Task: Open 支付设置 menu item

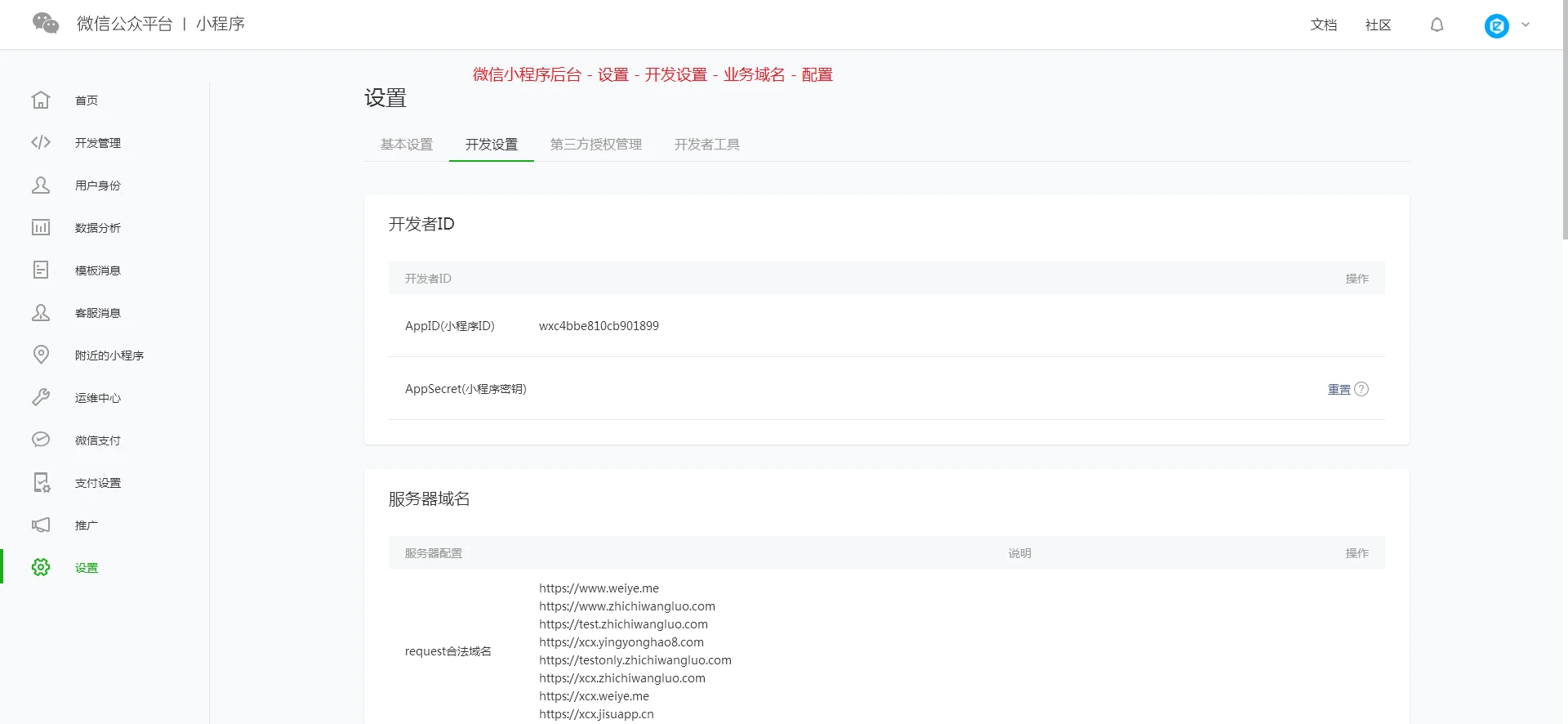Action: click(x=98, y=483)
